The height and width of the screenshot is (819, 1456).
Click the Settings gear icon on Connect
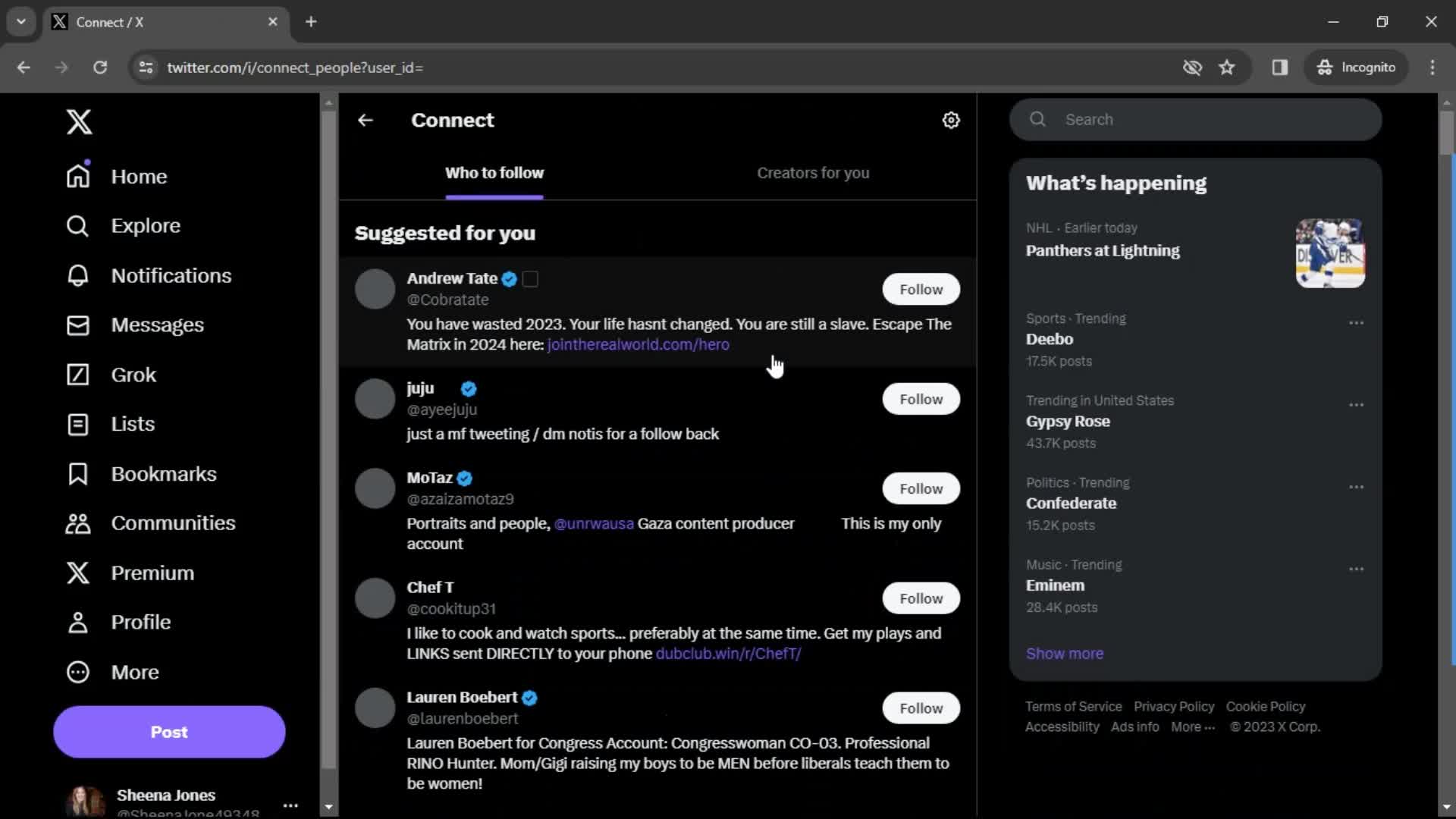[x=951, y=120]
